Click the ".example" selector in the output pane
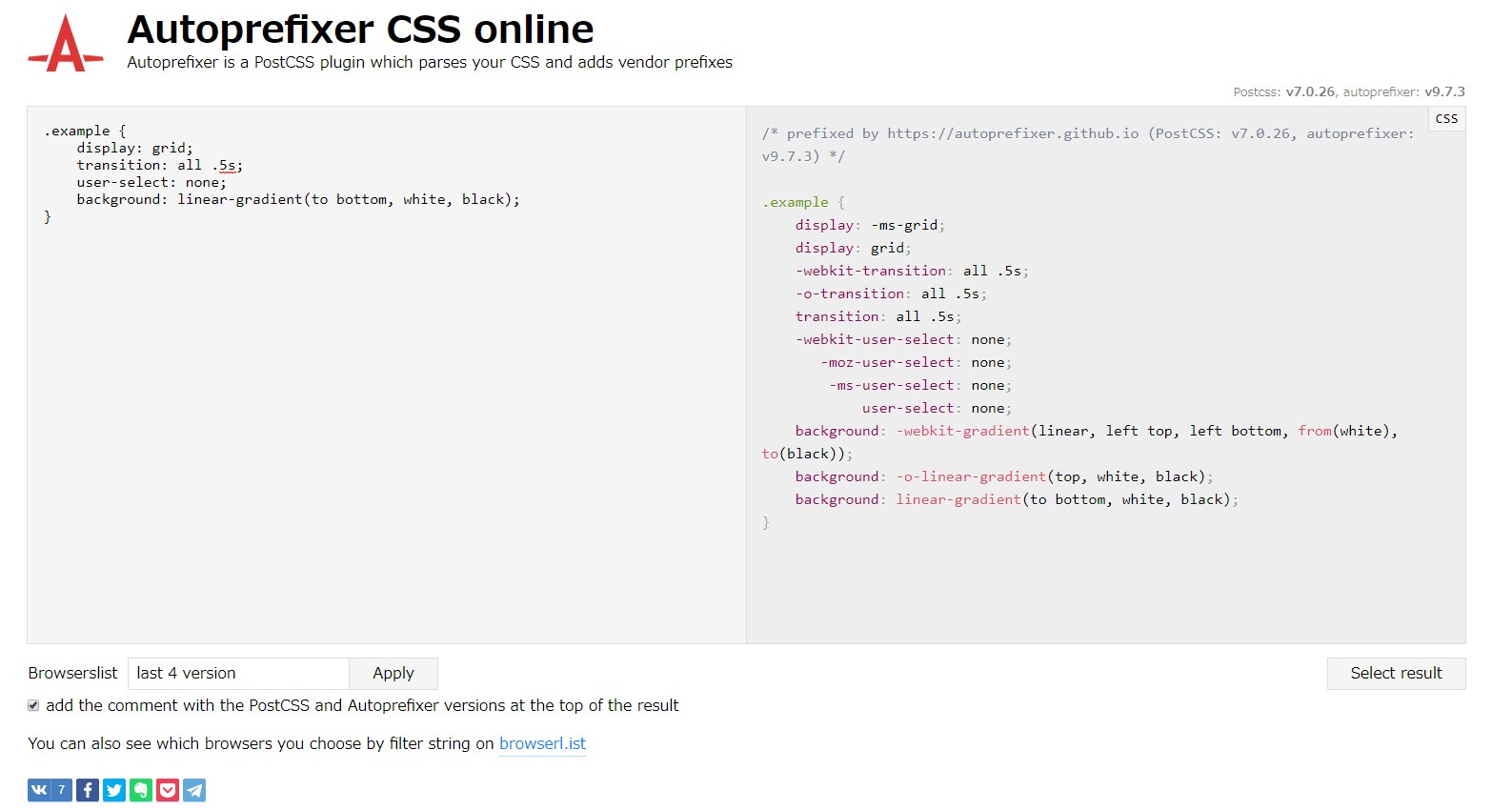 click(796, 202)
